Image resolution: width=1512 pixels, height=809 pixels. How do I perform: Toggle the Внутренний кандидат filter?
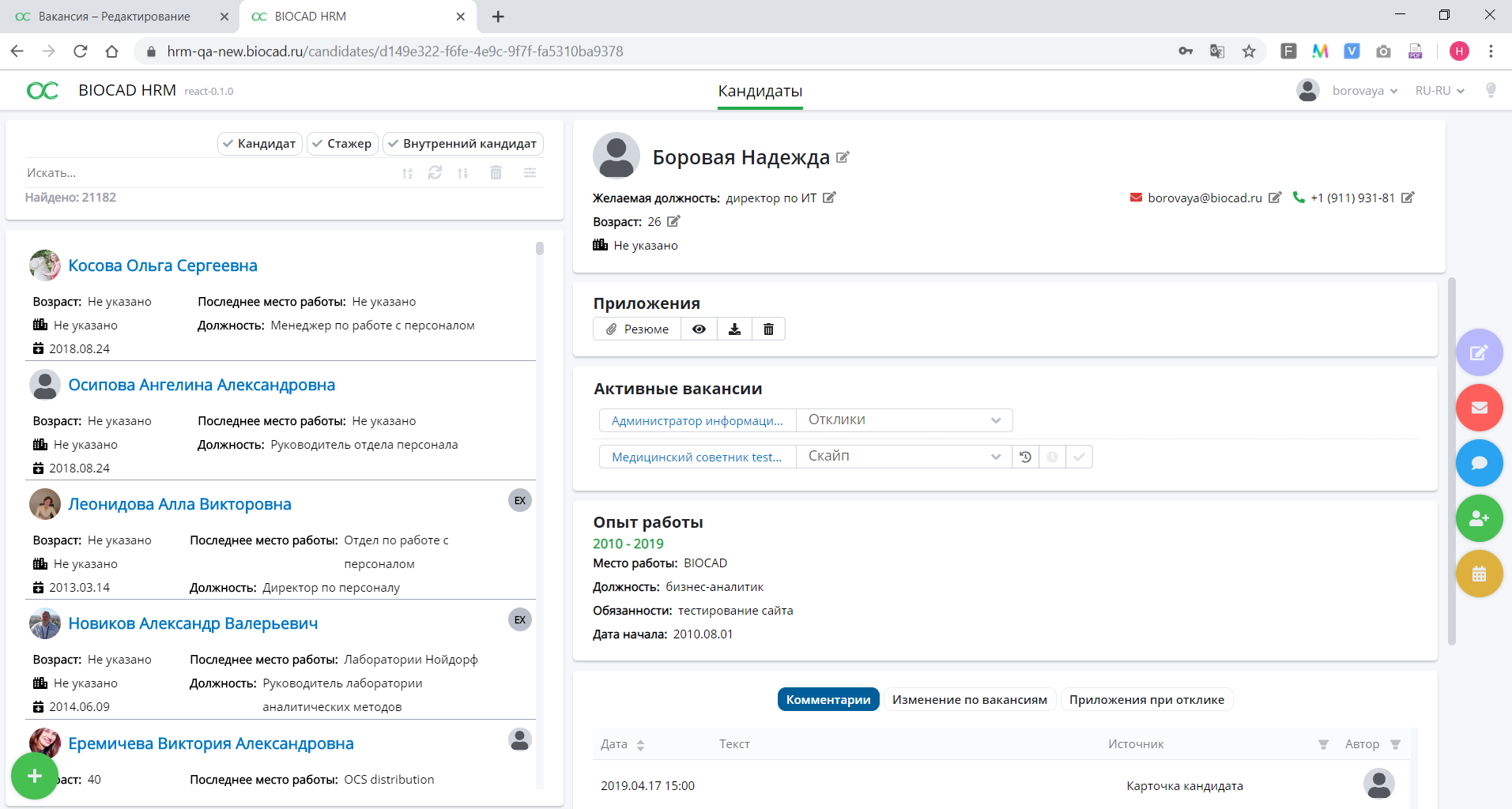[x=462, y=144]
